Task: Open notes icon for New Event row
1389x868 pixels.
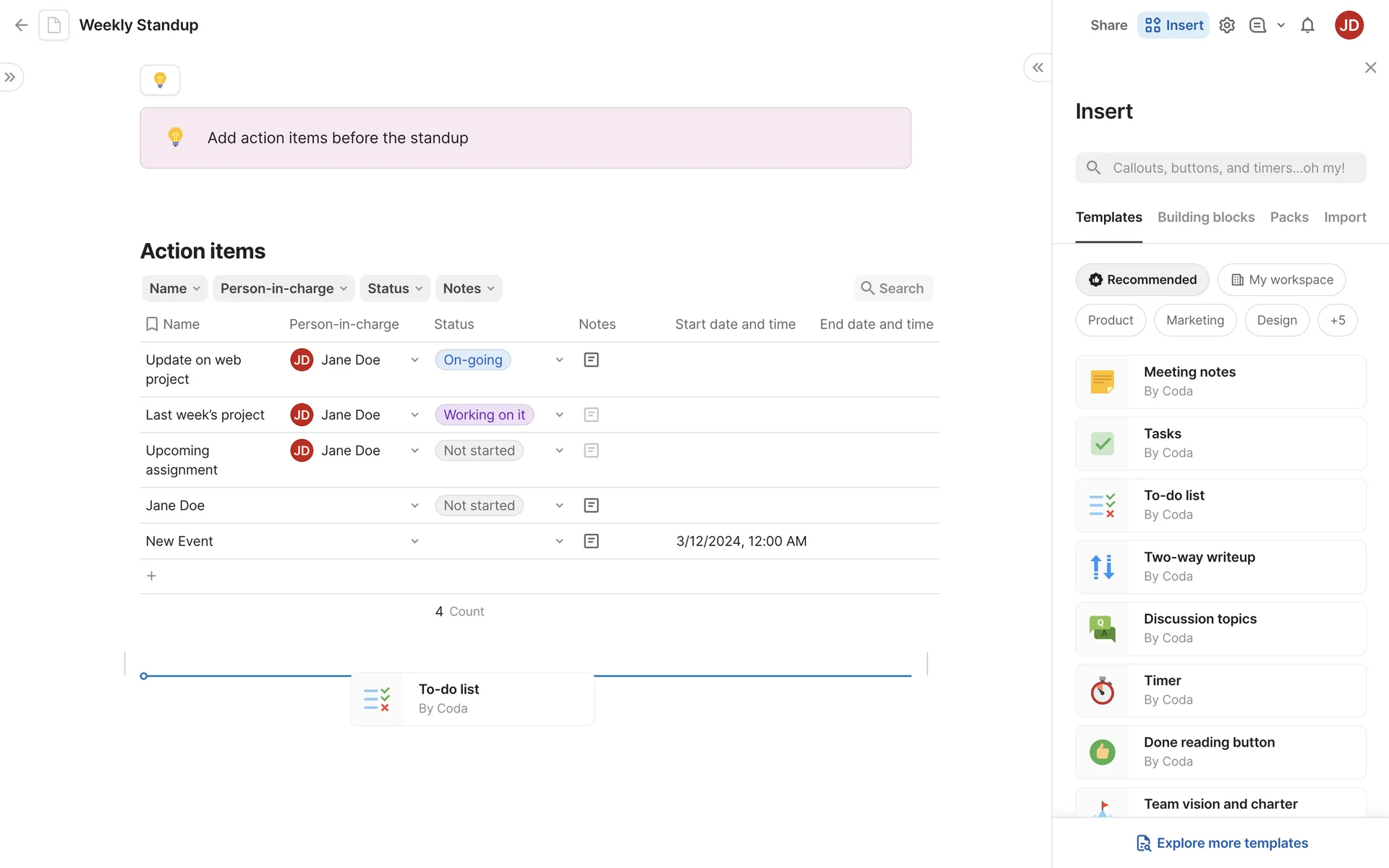Action: click(591, 541)
